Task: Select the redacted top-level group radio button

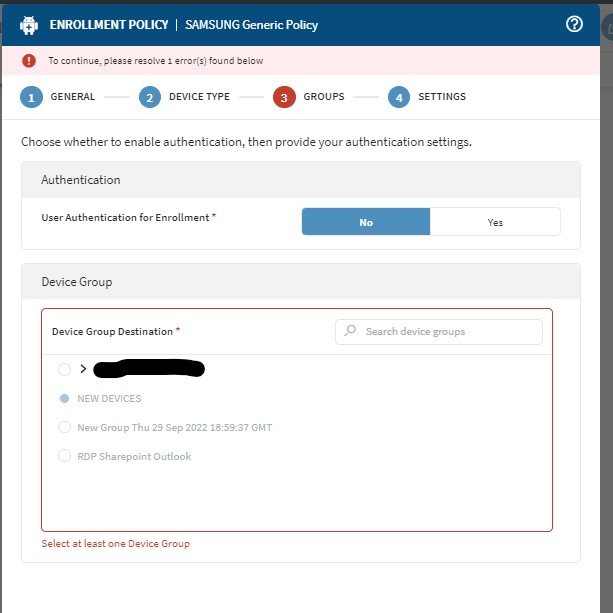Action: pos(65,369)
